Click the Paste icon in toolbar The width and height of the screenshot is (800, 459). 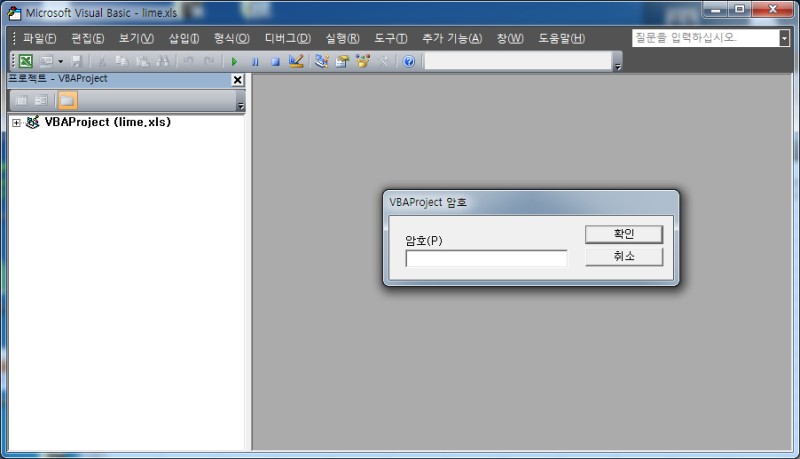143,61
